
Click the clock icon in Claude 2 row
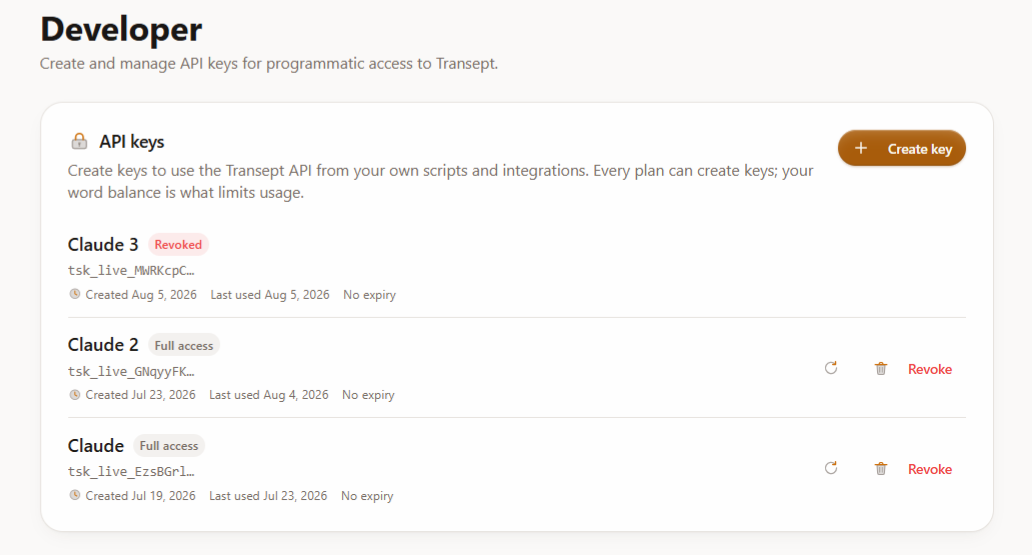coord(75,394)
